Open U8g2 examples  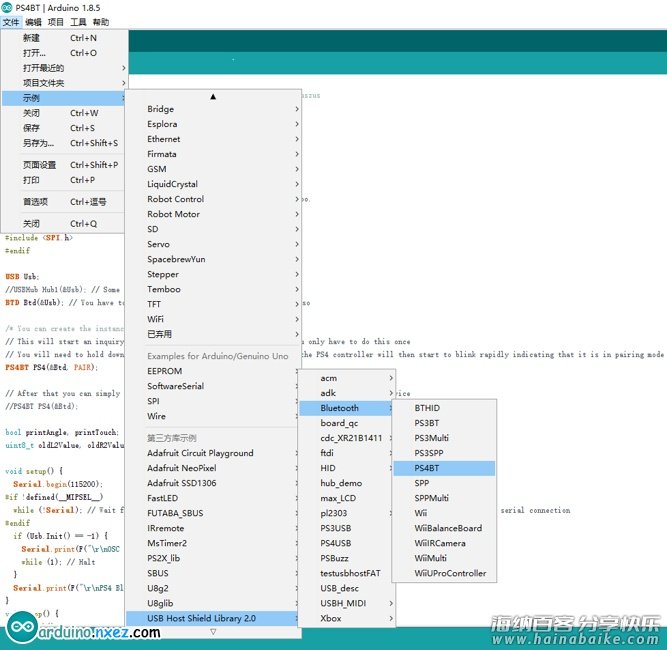[213, 588]
